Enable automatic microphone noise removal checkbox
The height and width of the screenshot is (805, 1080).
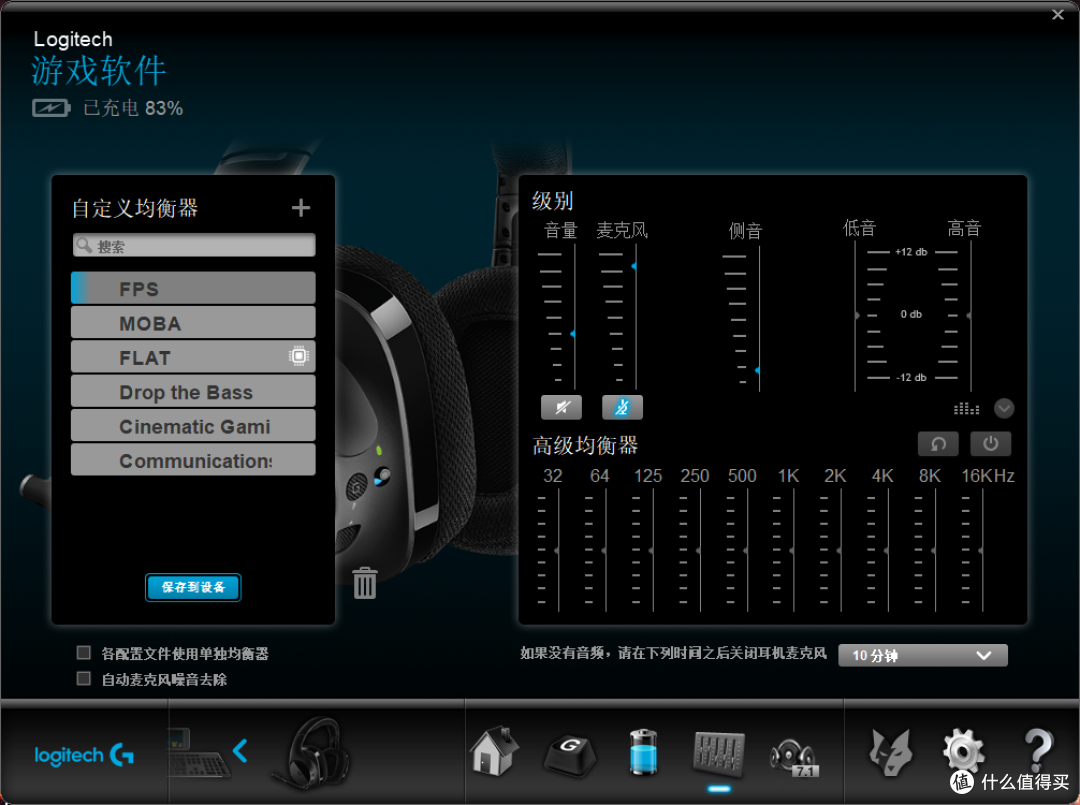click(84, 678)
